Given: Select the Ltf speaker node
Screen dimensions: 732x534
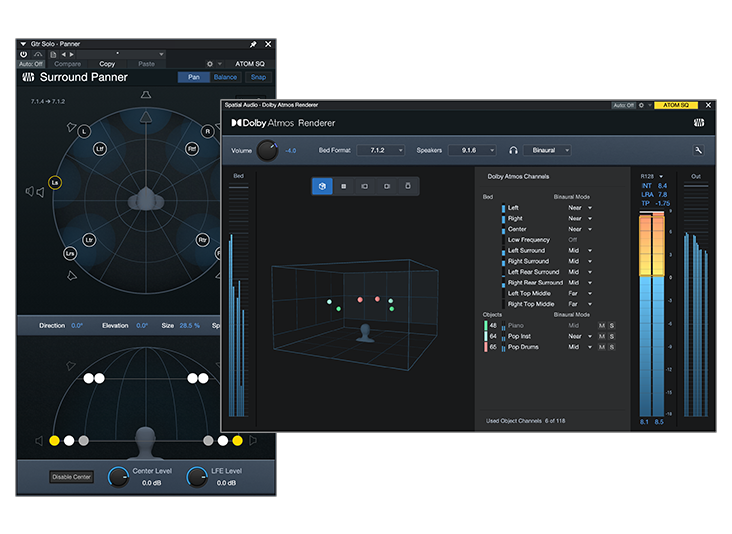Looking at the screenshot, I should [99, 149].
